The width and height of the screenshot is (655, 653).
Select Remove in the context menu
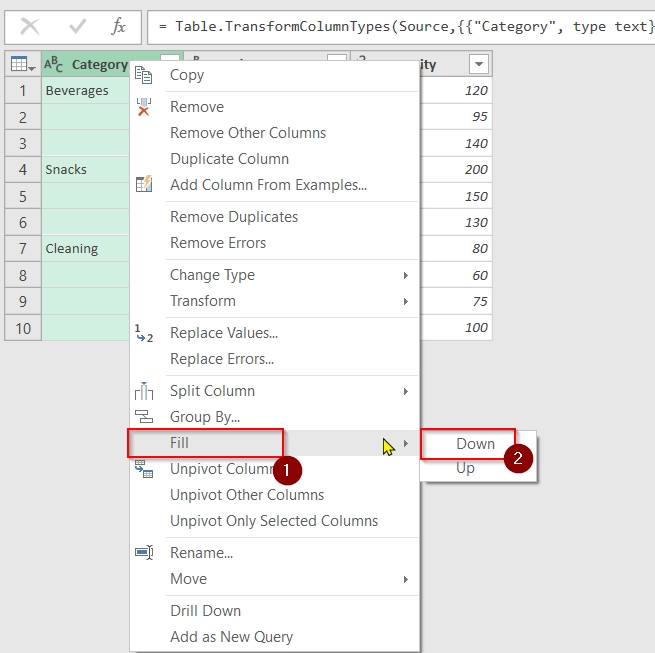(197, 107)
